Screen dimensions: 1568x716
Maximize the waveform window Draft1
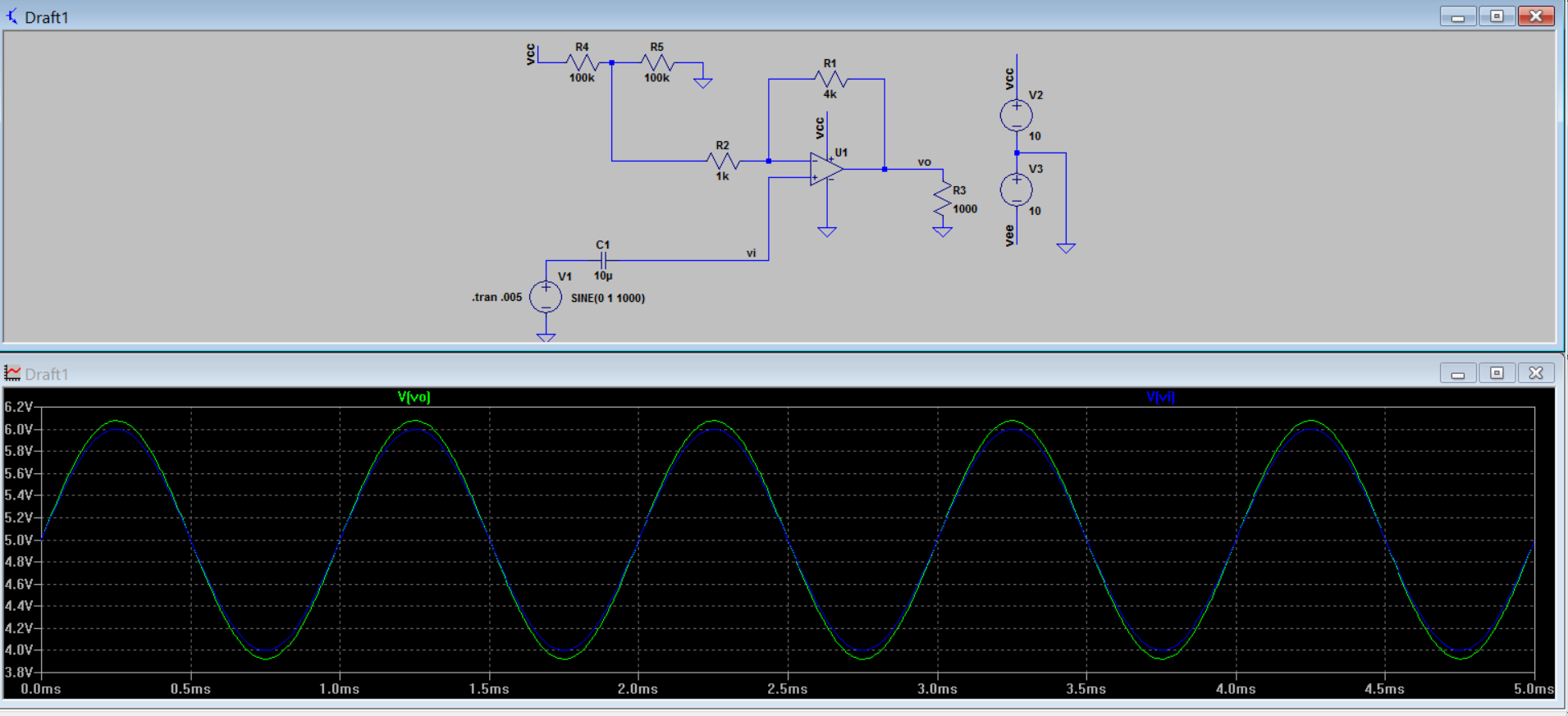[x=1497, y=373]
